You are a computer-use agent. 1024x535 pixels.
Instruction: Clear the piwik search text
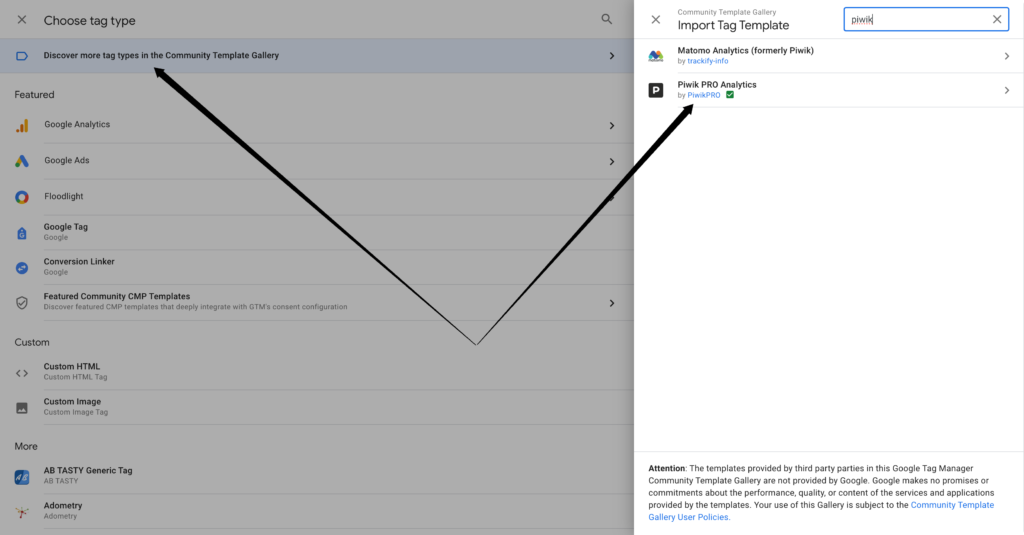pos(997,19)
